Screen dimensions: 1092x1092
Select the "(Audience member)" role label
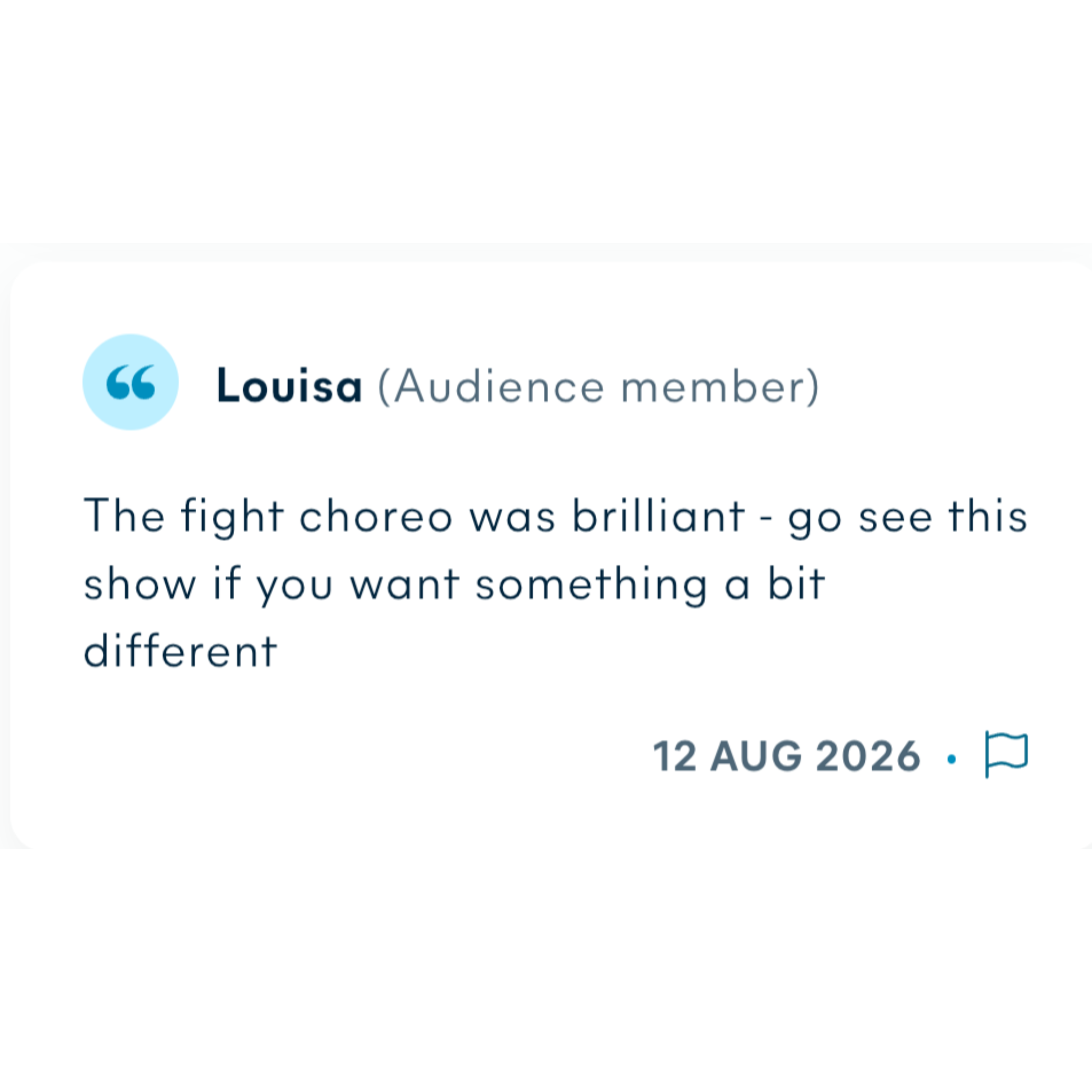598,387
